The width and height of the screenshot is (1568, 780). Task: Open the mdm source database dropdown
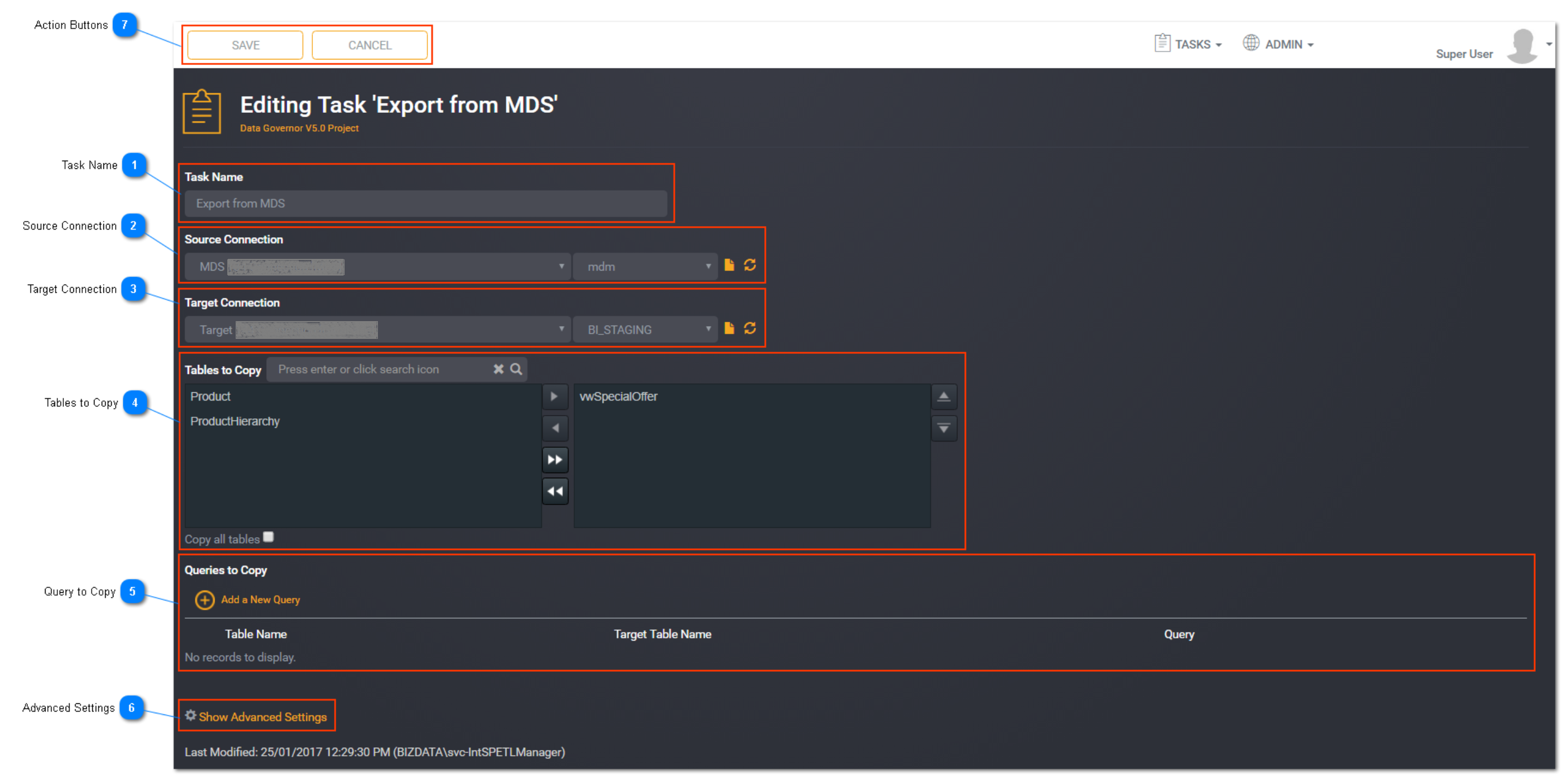pos(645,267)
